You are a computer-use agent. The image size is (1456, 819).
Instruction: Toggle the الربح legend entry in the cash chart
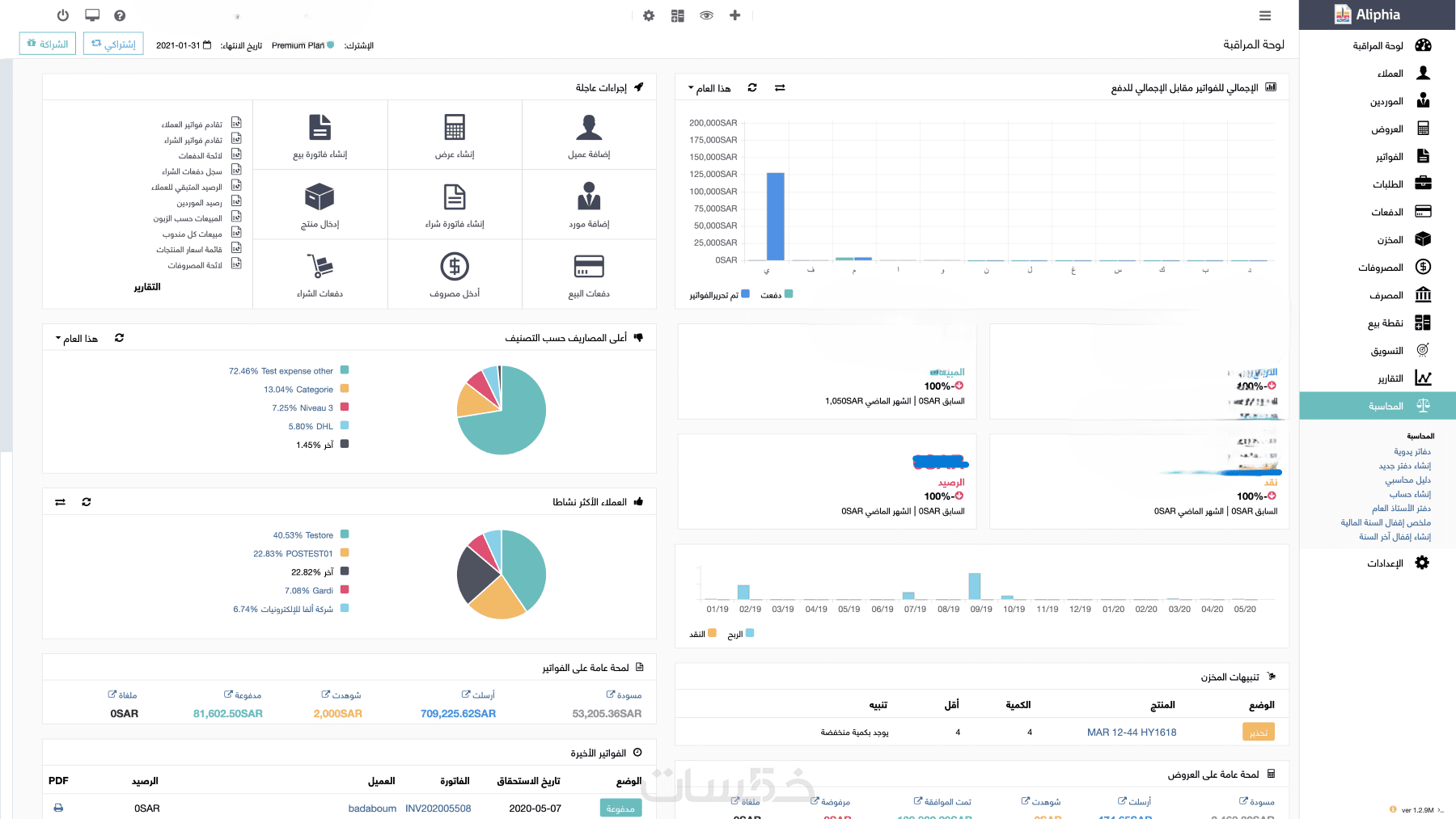[741, 634]
